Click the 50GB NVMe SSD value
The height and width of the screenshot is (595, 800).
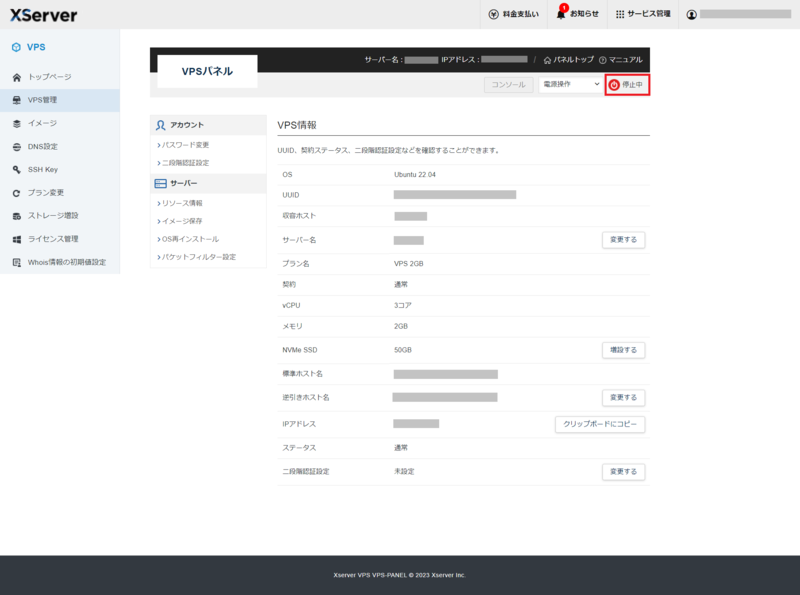(x=403, y=350)
